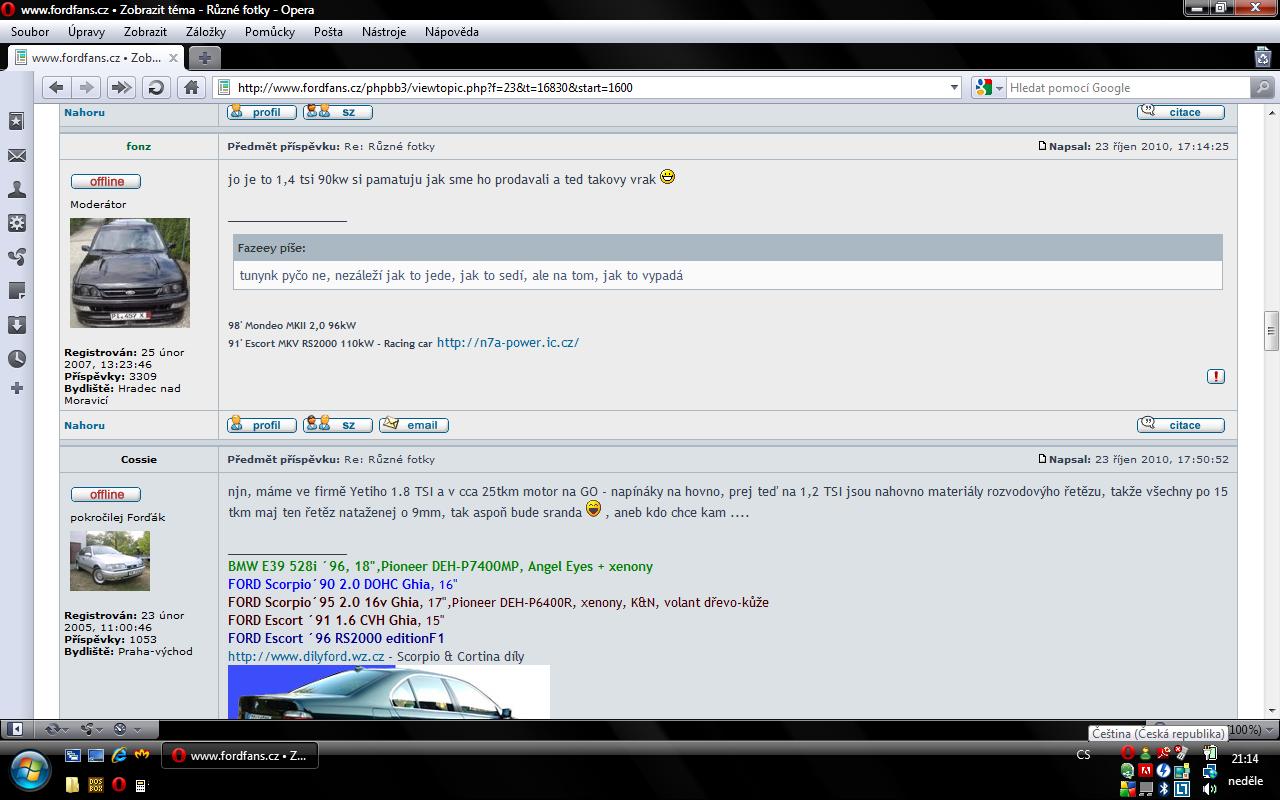This screenshot has width=1280, height=800.
Task: Expand the address bar history dropdown
Action: (954, 88)
